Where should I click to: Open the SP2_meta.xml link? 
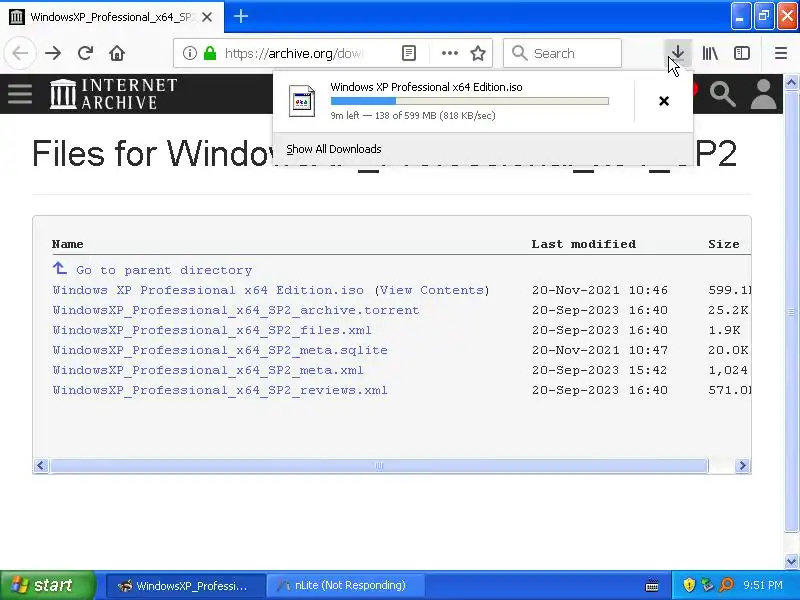[x=208, y=370]
